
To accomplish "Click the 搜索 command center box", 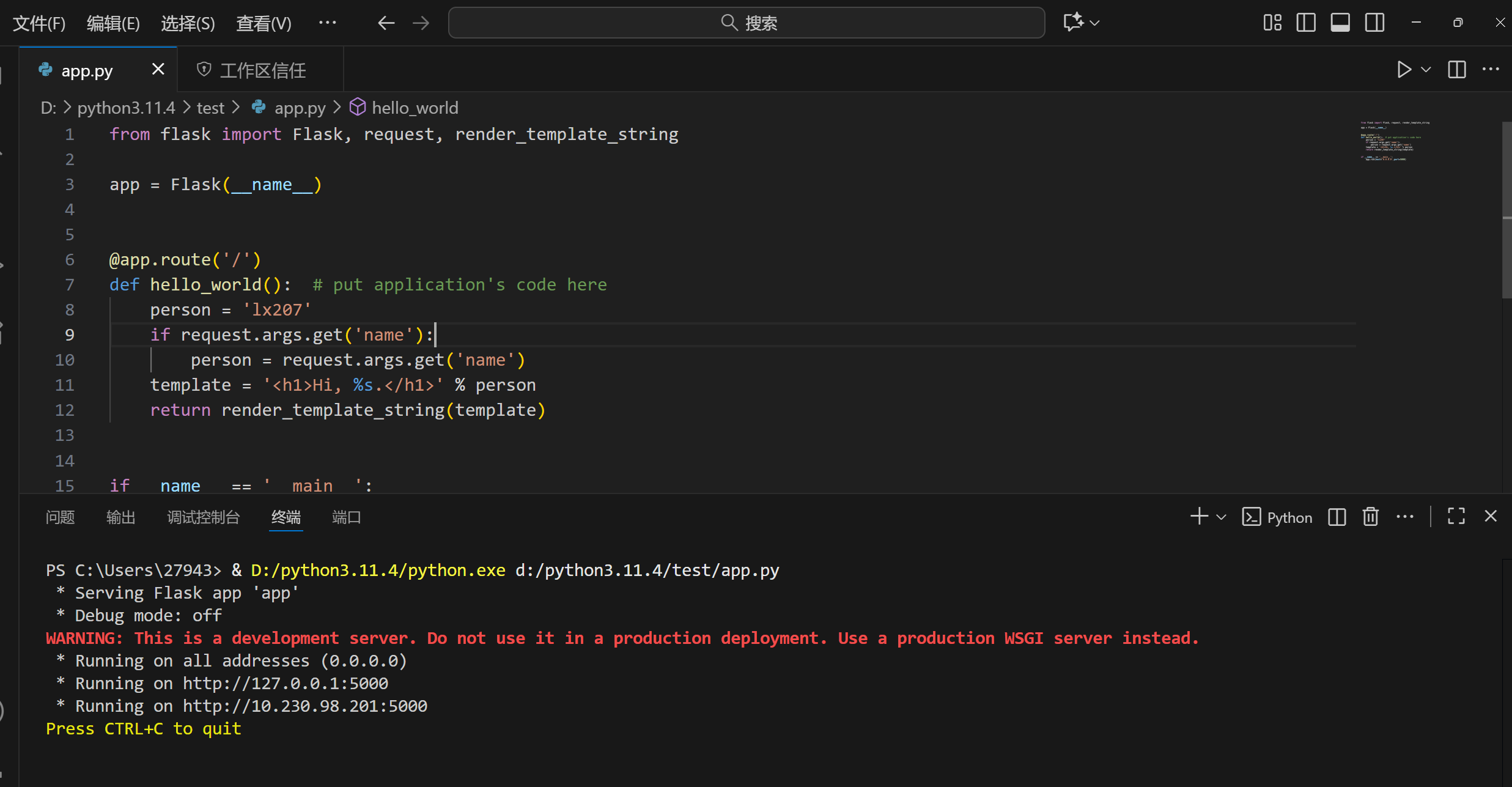I will 747,23.
